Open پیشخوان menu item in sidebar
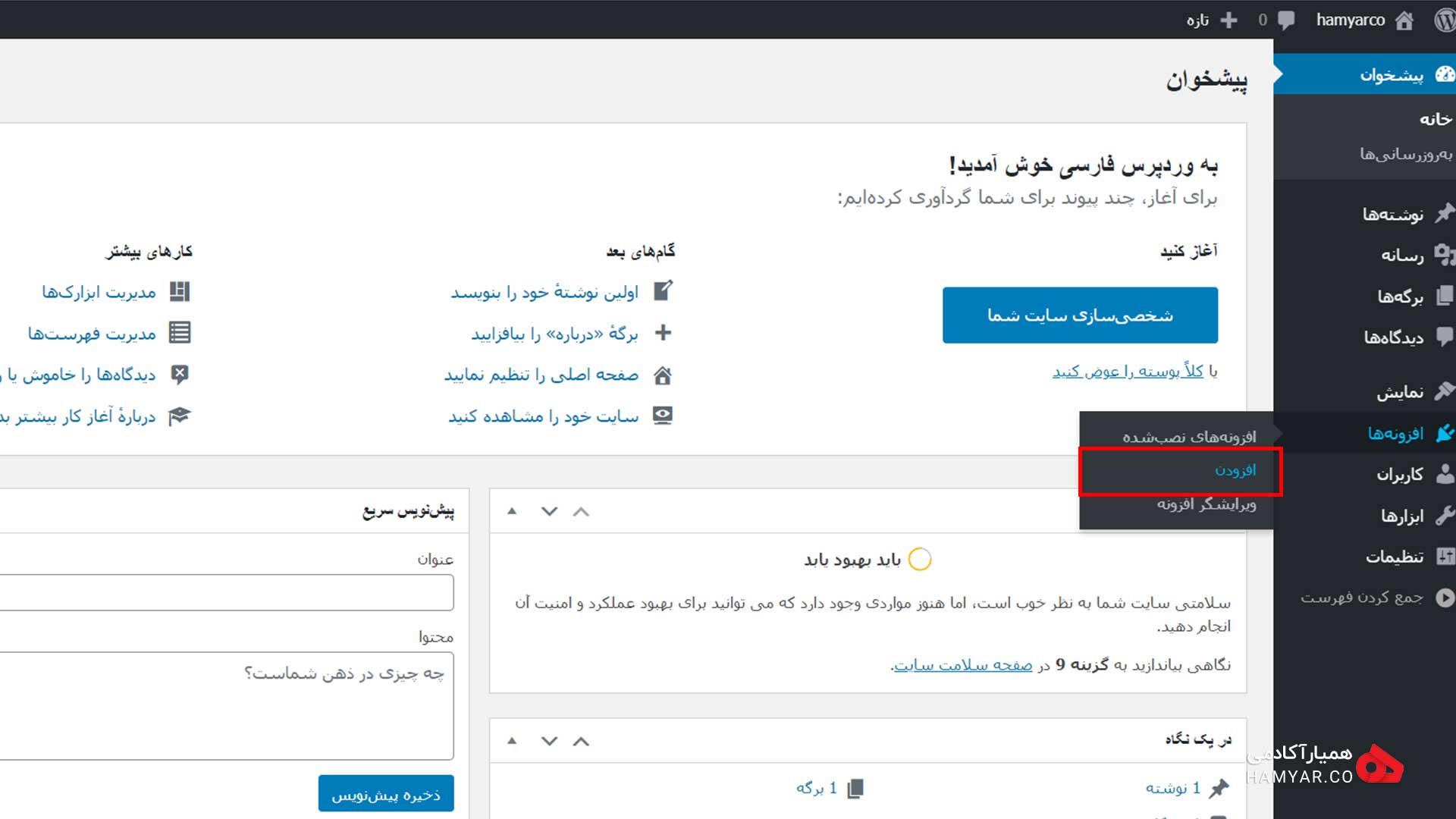 pyautogui.click(x=1365, y=74)
